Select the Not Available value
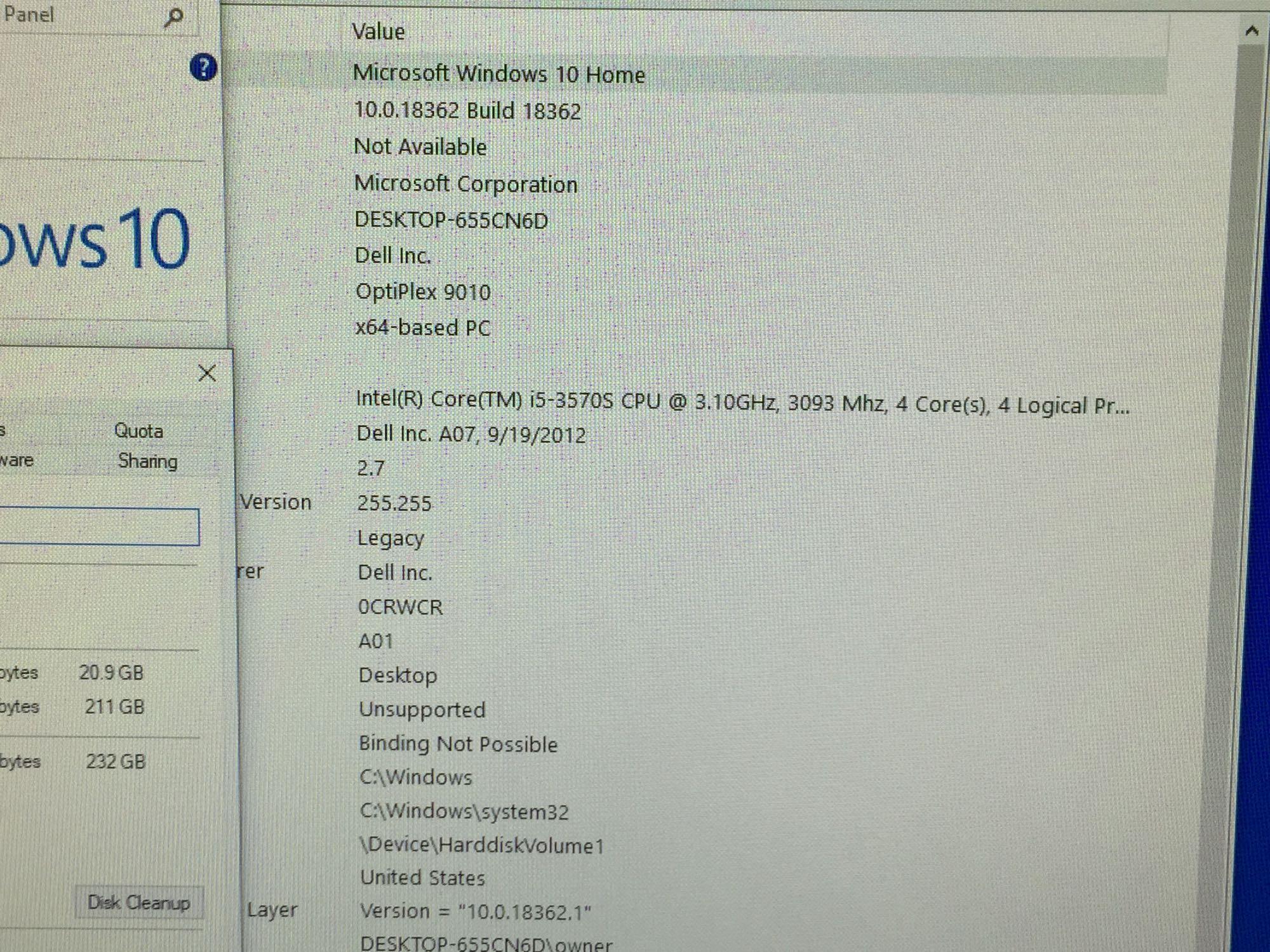The image size is (1270, 952). point(420,147)
